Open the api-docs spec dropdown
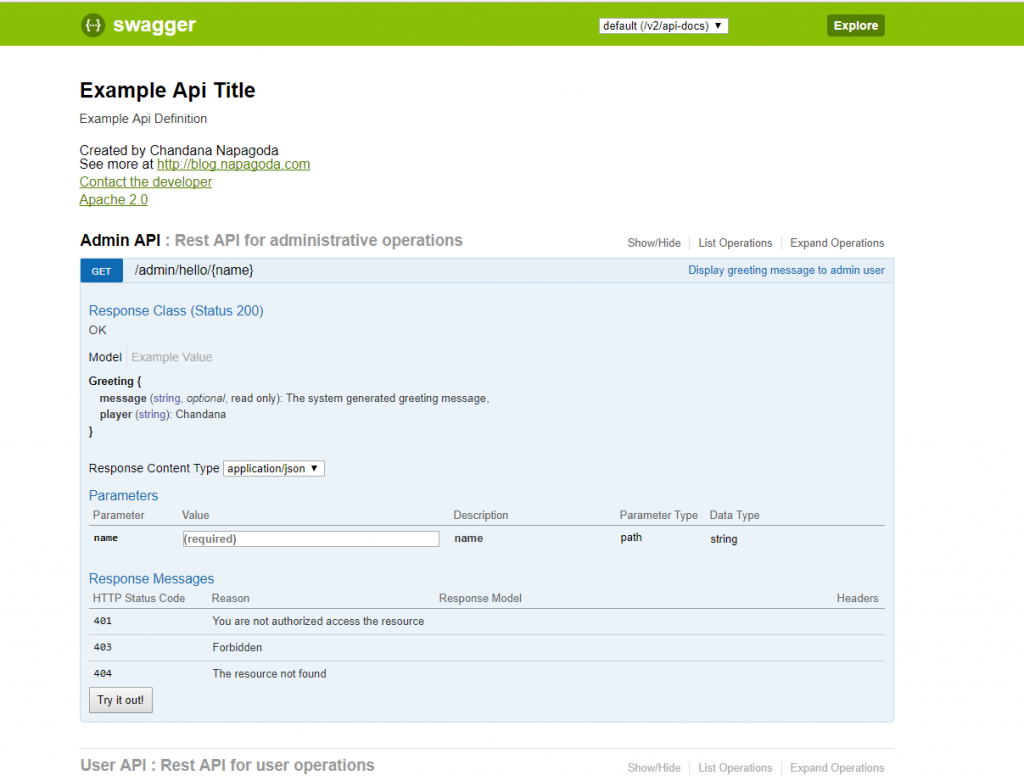The image size is (1024, 781). pyautogui.click(x=663, y=26)
